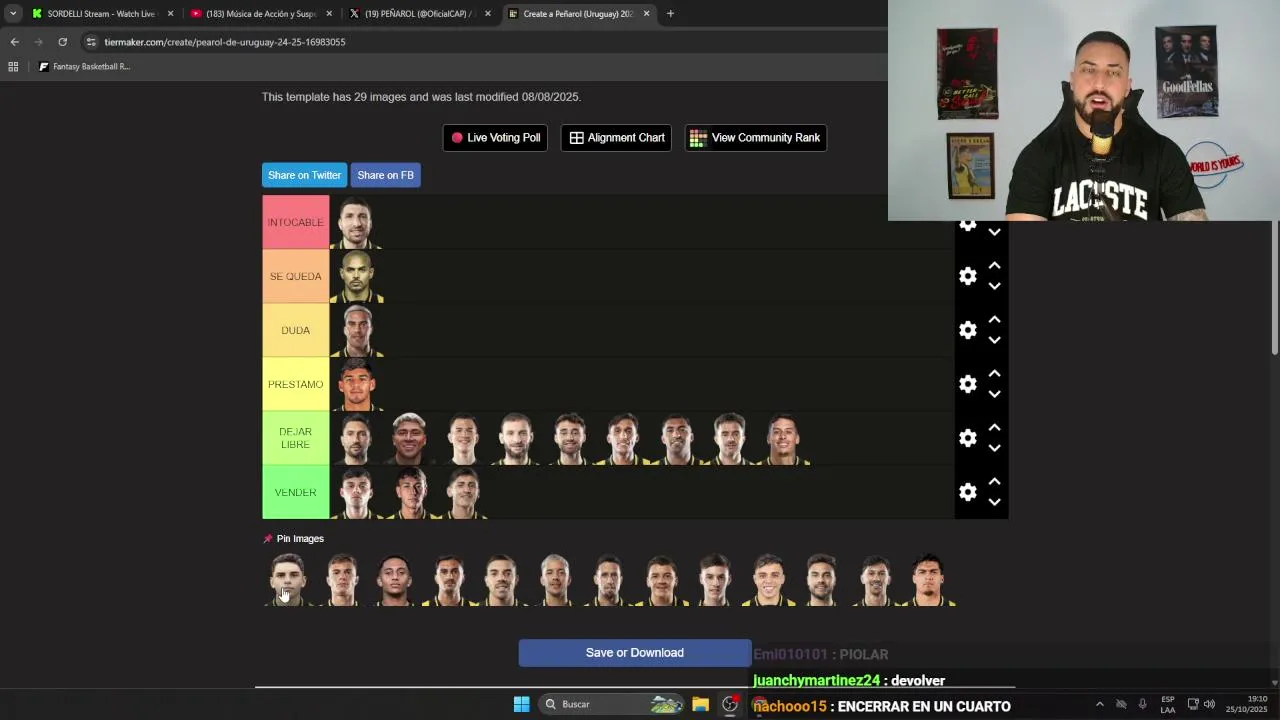This screenshot has width=1280, height=720.
Task: Select first unranked player below Pin Images
Action: tap(288, 580)
